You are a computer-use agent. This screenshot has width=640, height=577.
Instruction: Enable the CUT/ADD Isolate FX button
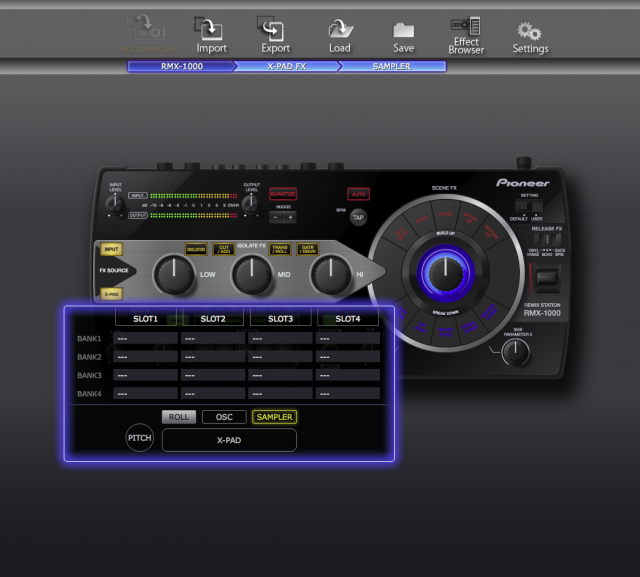click(224, 249)
